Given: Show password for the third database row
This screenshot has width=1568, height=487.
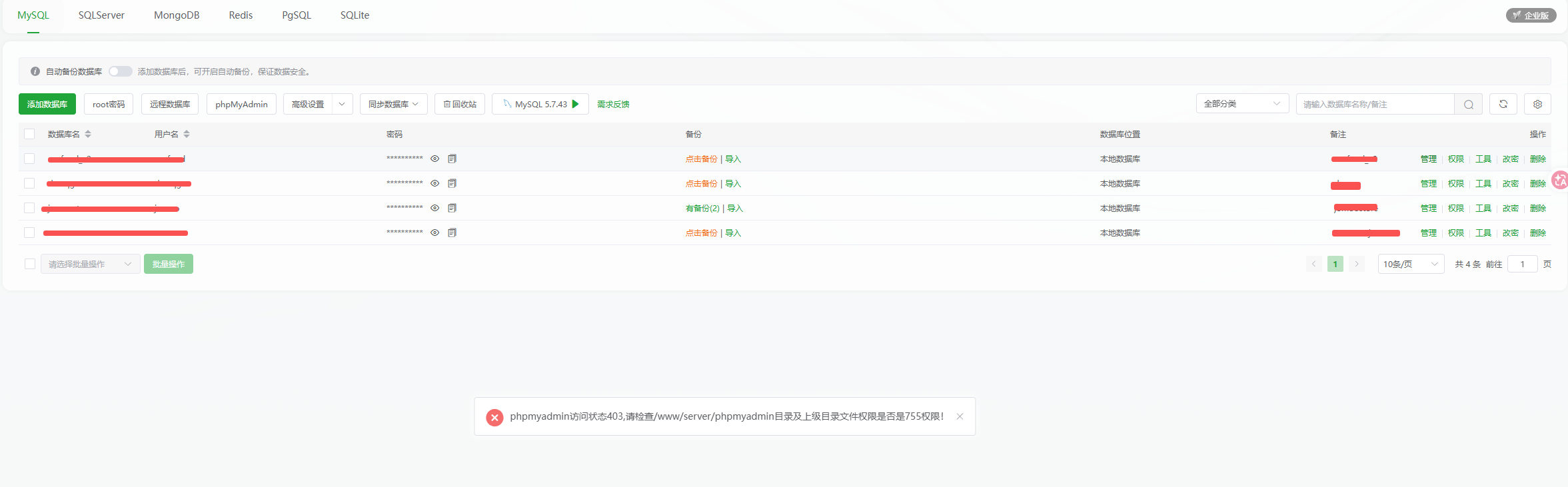Looking at the screenshot, I should pyautogui.click(x=434, y=208).
